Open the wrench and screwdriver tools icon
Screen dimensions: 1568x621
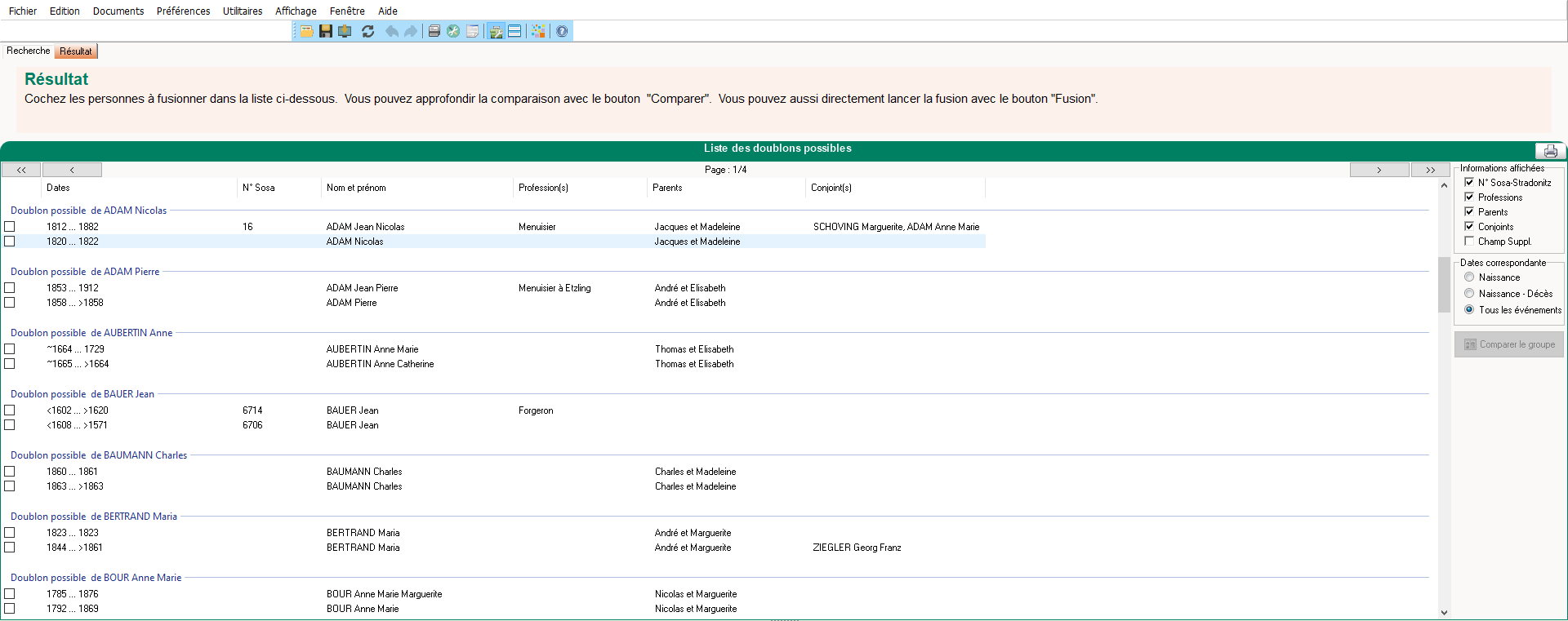pos(453,31)
